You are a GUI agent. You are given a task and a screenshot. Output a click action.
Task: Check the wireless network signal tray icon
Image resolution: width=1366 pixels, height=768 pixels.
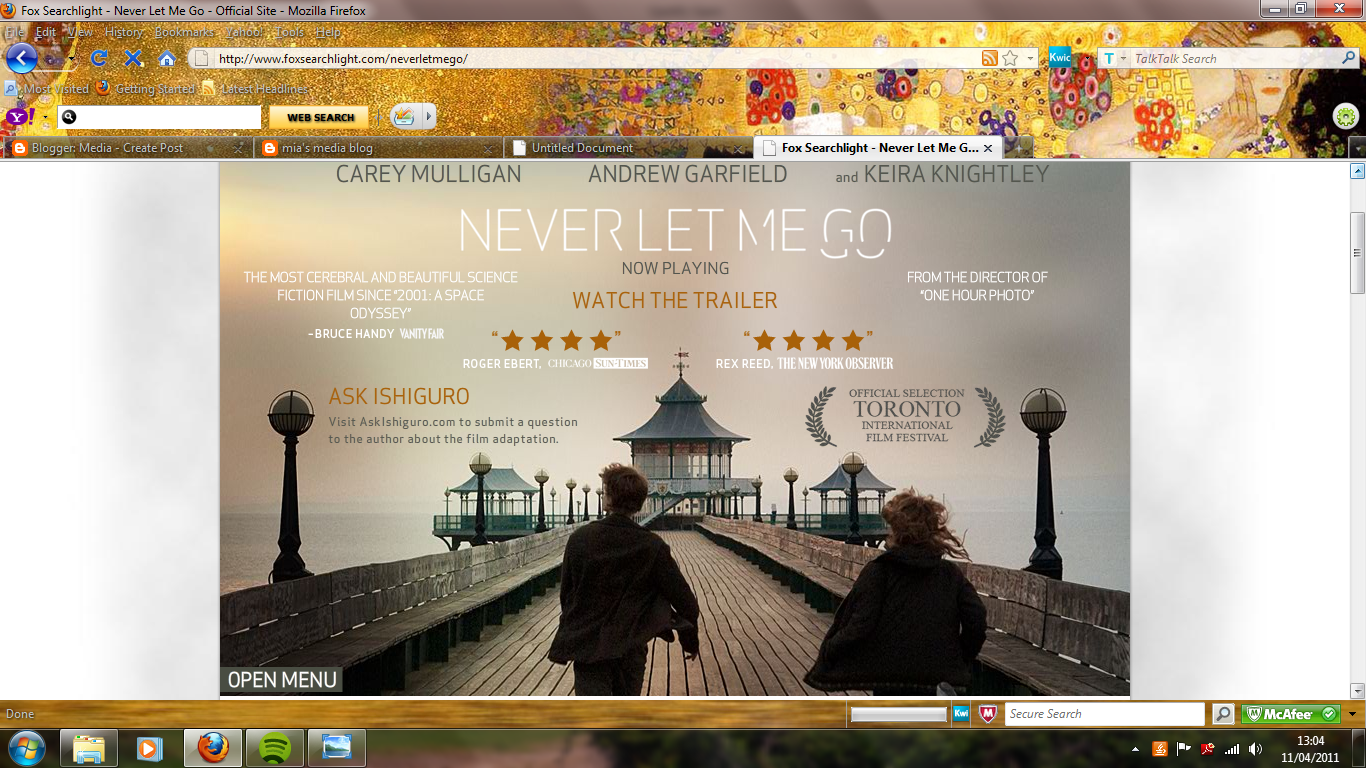click(1232, 748)
